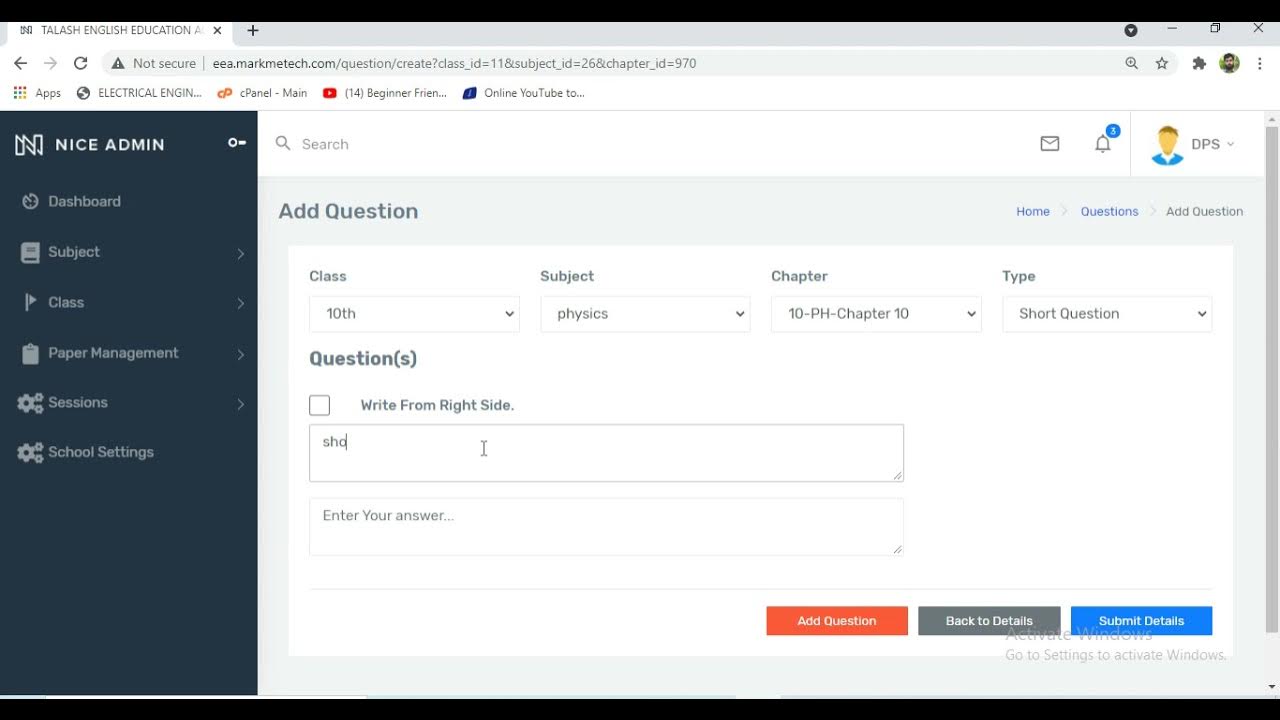Close the Talash English Education tab
Viewport: 1280px width, 720px height.
[x=217, y=31]
